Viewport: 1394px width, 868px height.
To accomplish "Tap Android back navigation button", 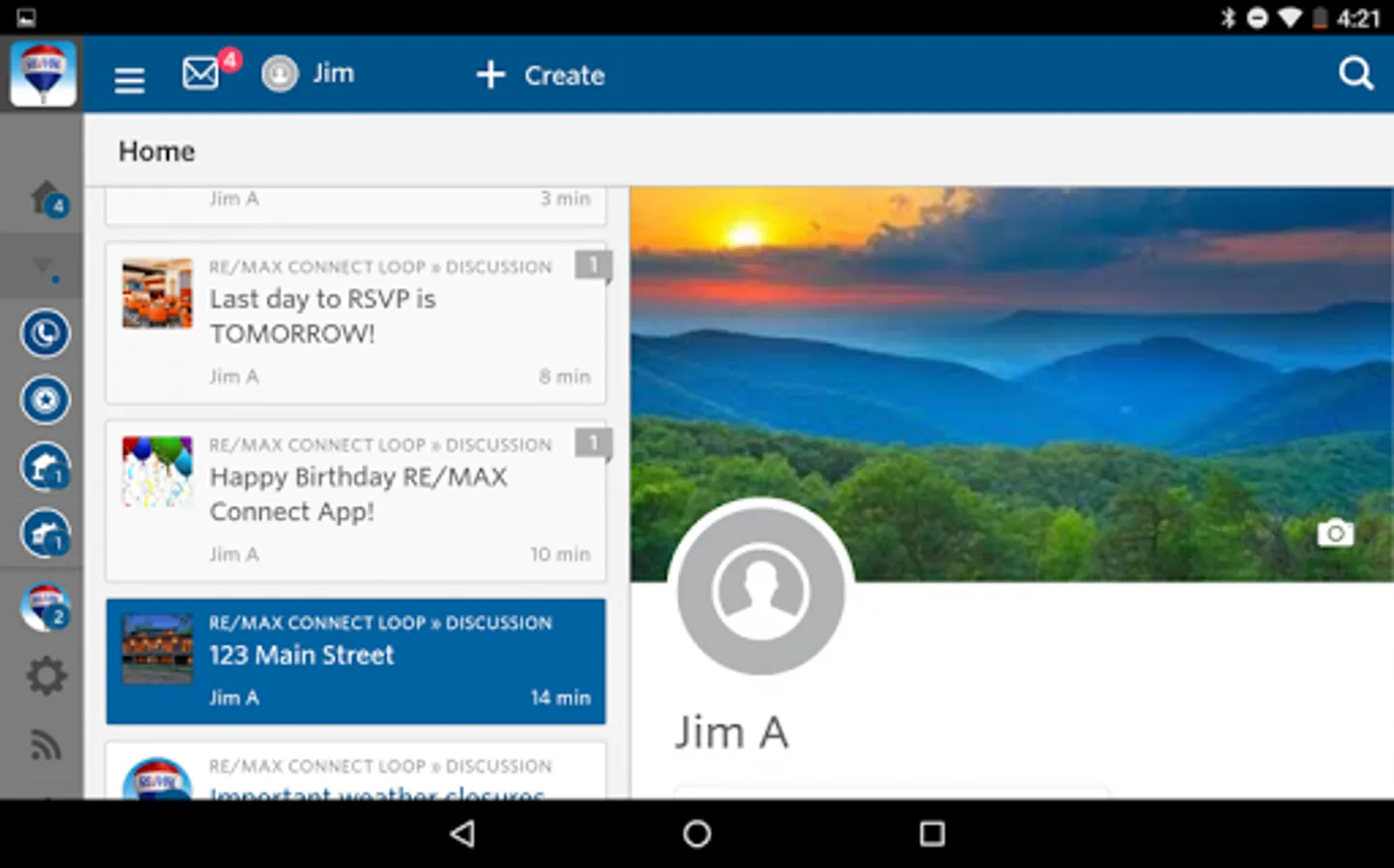I will pos(463,833).
